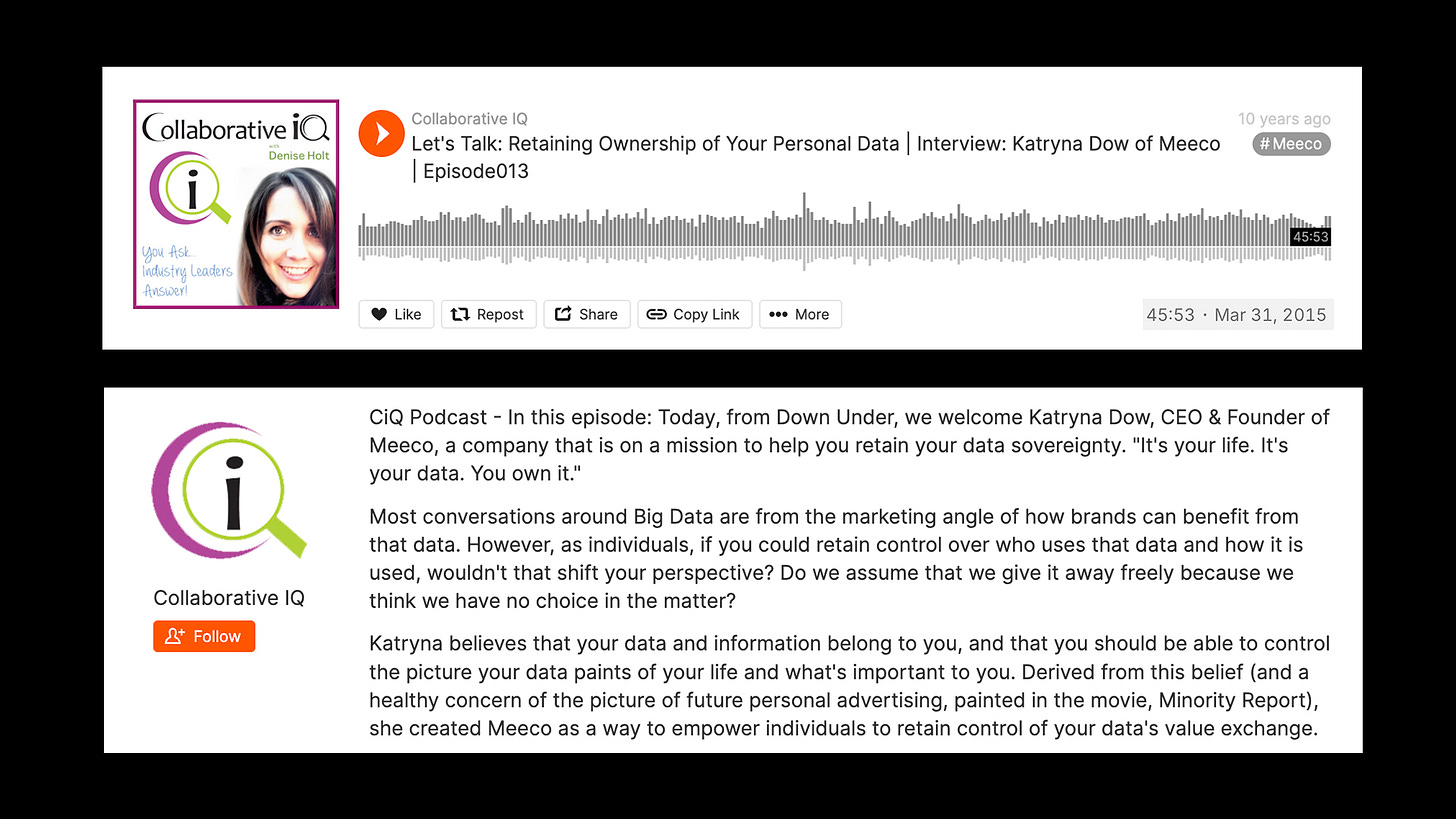The width and height of the screenshot is (1456, 819).
Task: Click the 'Most conversations around Big Data' paragraph
Action: tap(834, 559)
